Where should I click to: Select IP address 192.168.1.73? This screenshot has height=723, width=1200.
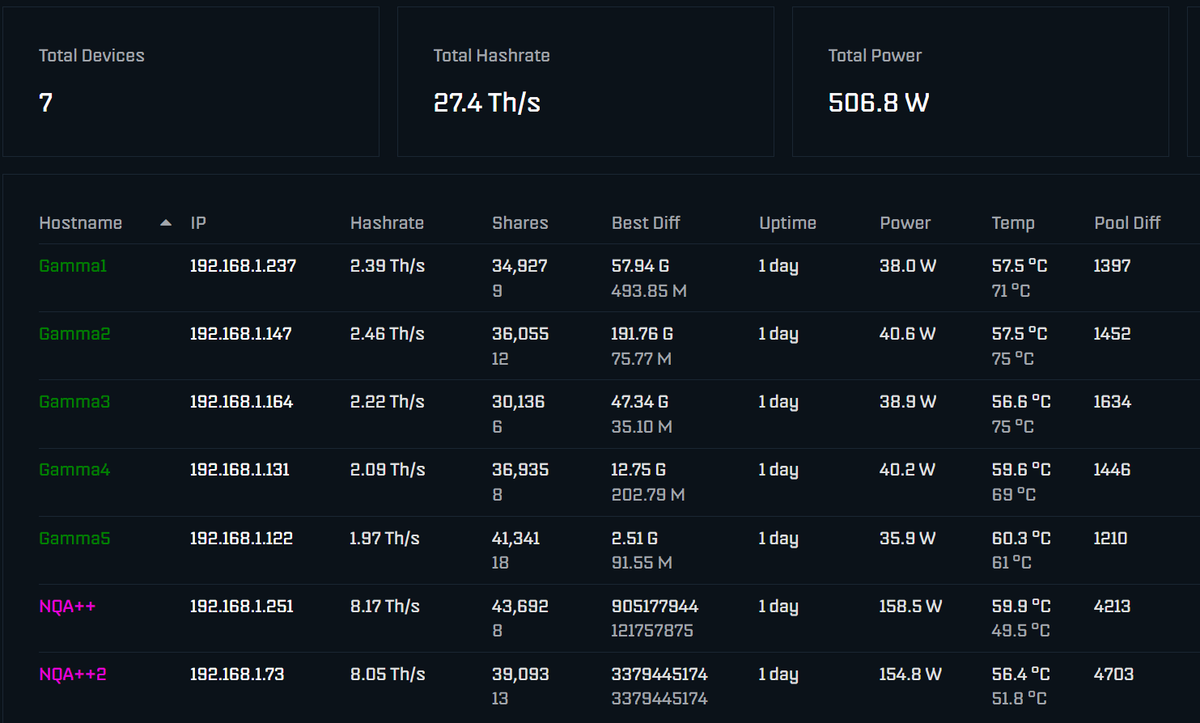click(237, 674)
